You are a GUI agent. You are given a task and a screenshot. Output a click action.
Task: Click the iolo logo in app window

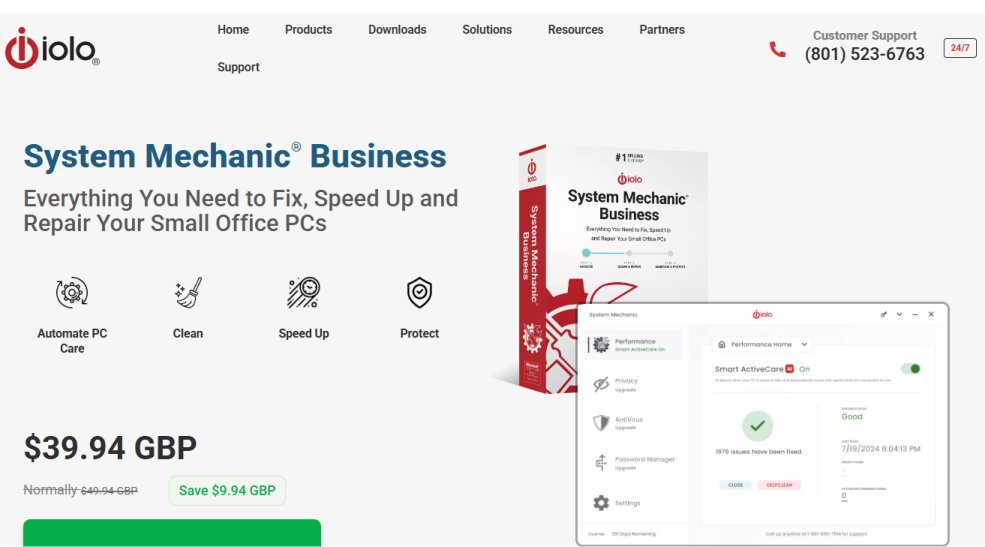(x=762, y=314)
